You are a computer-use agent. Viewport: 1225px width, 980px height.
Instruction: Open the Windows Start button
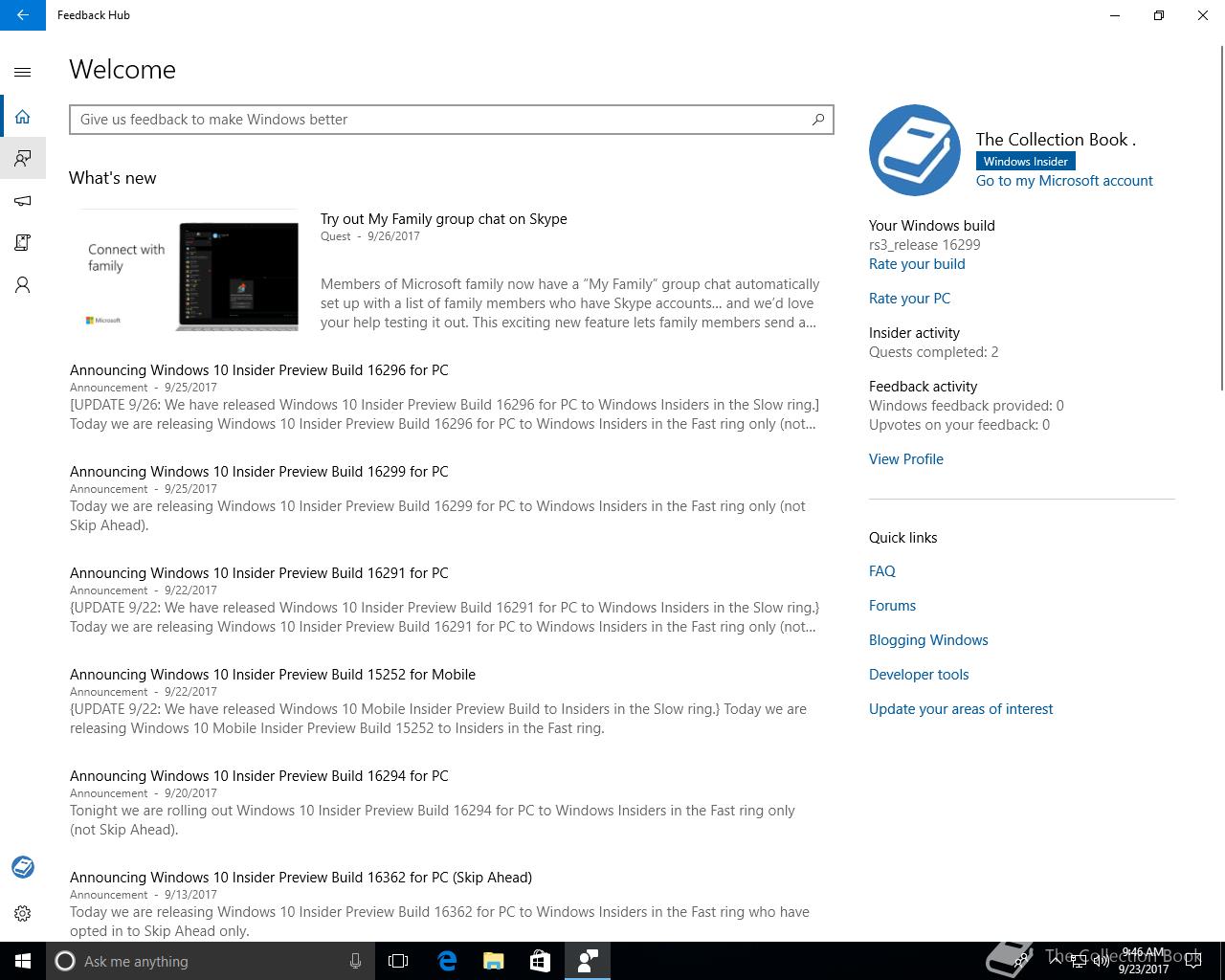point(23,961)
